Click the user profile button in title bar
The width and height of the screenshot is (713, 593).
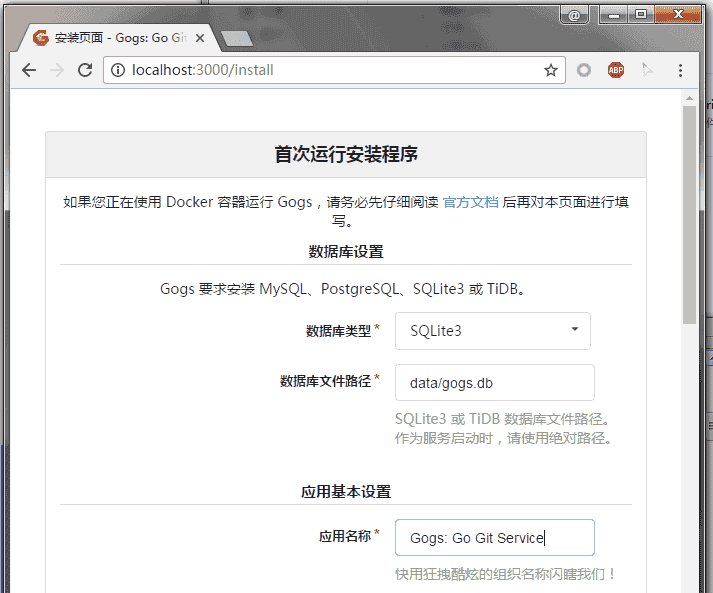pyautogui.click(x=574, y=15)
